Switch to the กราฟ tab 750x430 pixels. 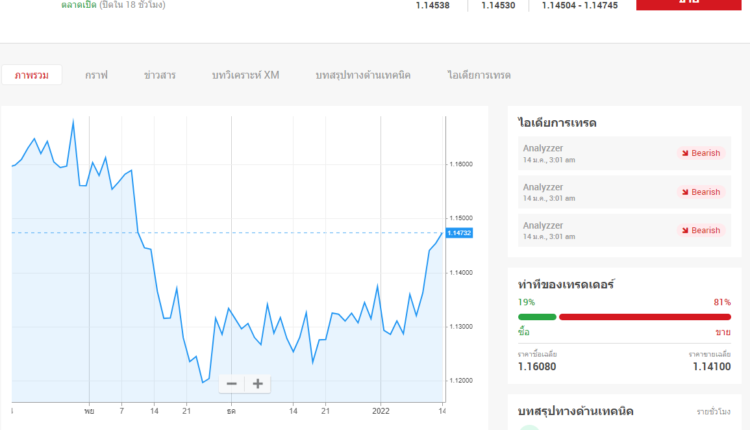click(96, 75)
